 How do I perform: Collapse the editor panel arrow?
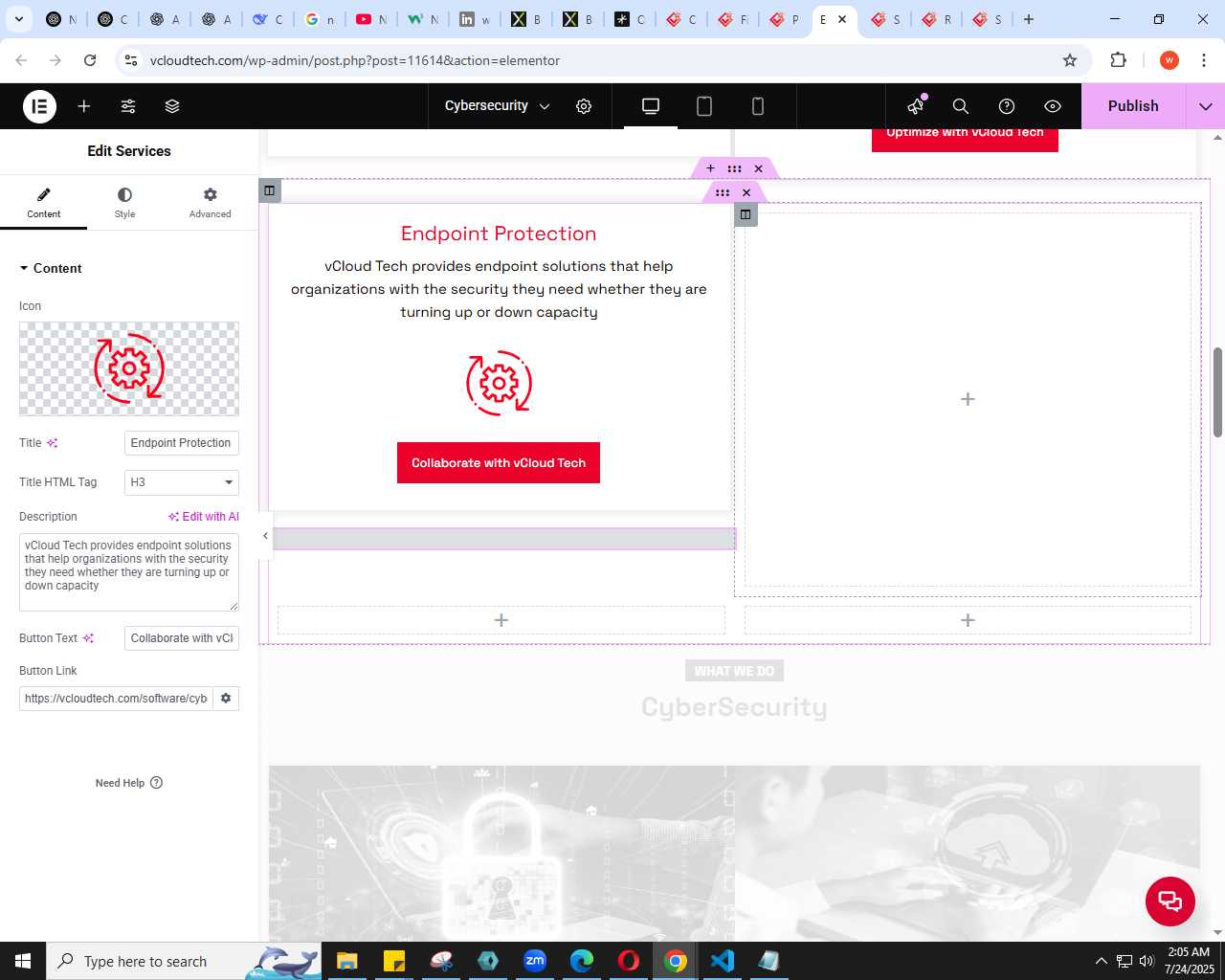[x=265, y=536]
